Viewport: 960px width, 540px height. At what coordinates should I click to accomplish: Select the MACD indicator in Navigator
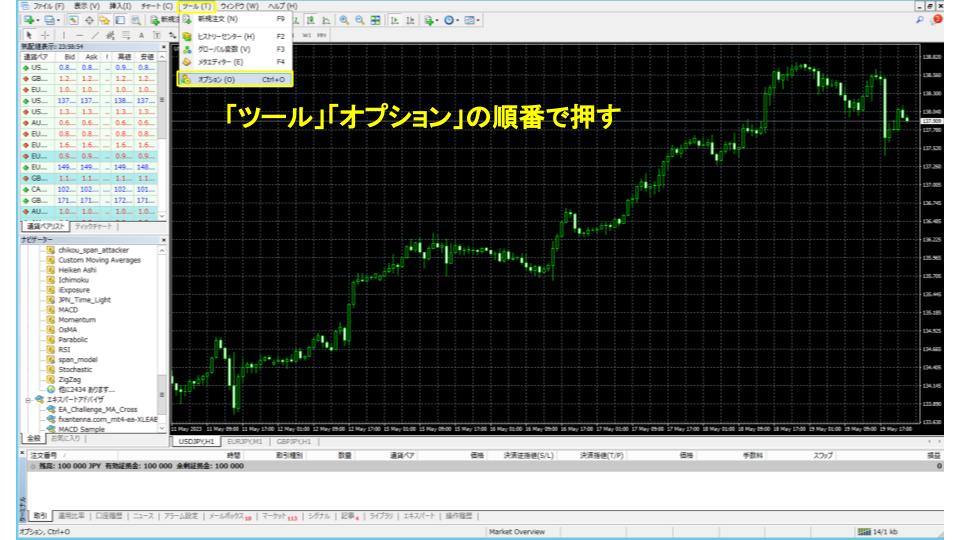click(x=68, y=310)
